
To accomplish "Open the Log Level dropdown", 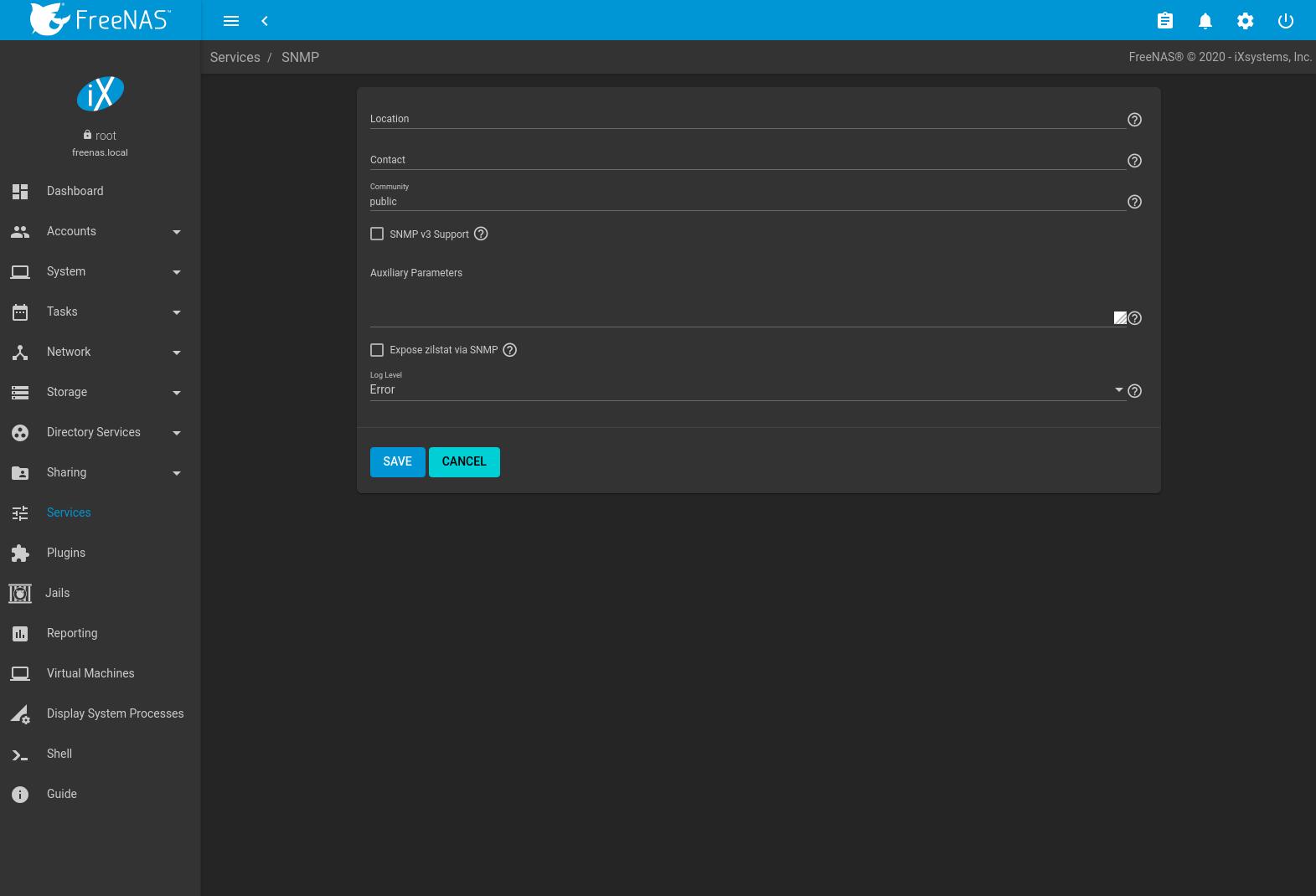I will pyautogui.click(x=746, y=390).
